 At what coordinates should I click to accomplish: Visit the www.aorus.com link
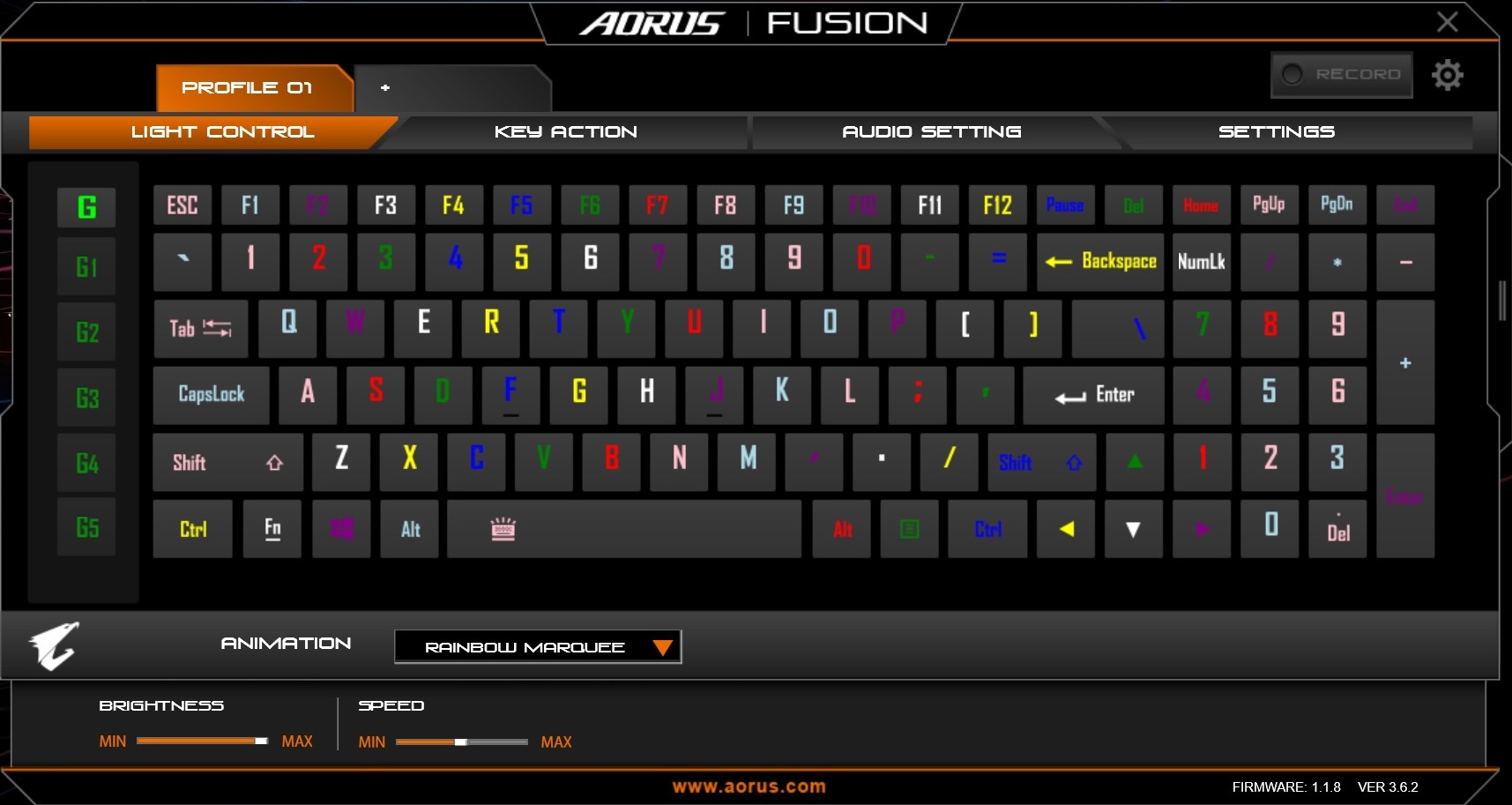pos(749,786)
